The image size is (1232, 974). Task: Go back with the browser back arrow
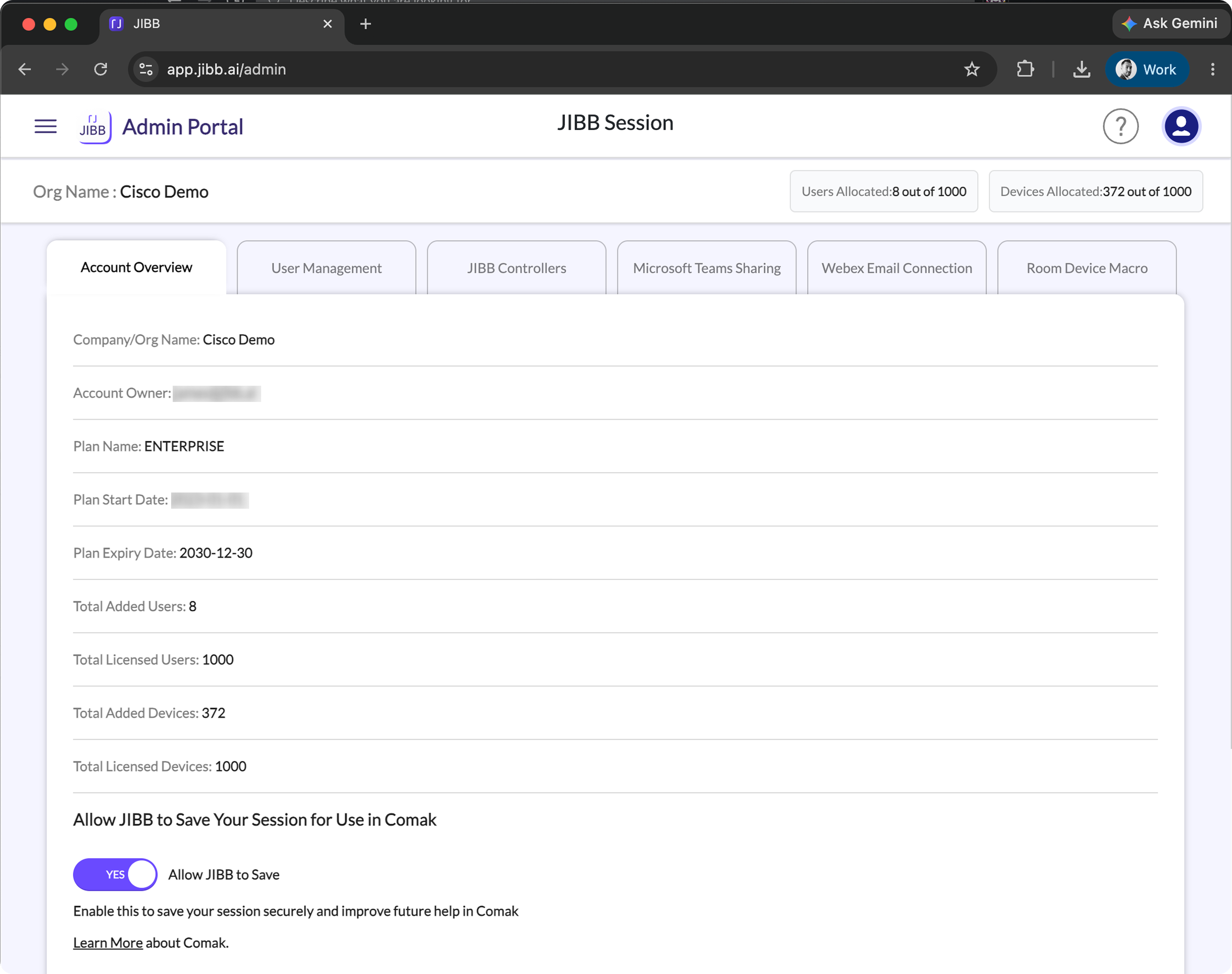(25, 70)
